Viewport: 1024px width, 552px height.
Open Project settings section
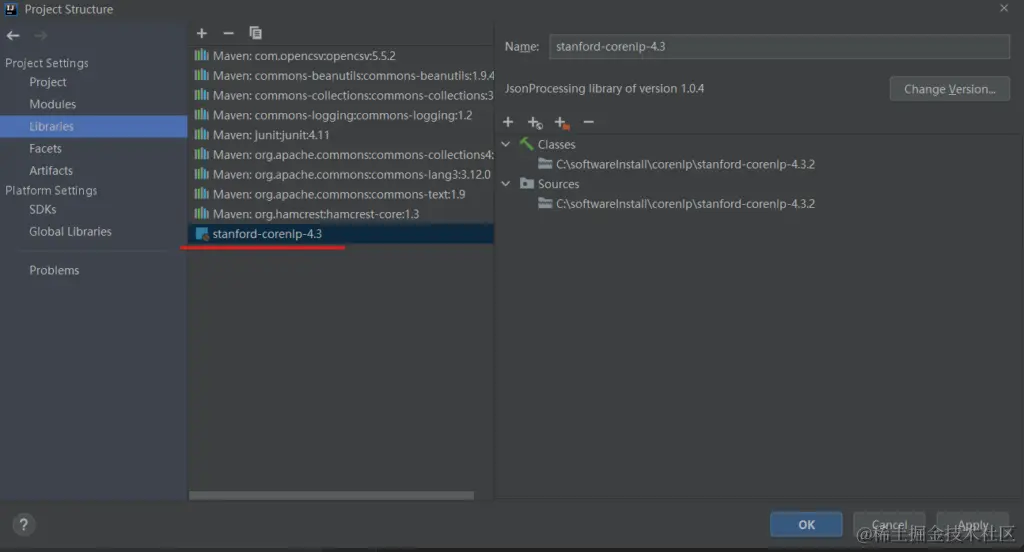click(48, 82)
